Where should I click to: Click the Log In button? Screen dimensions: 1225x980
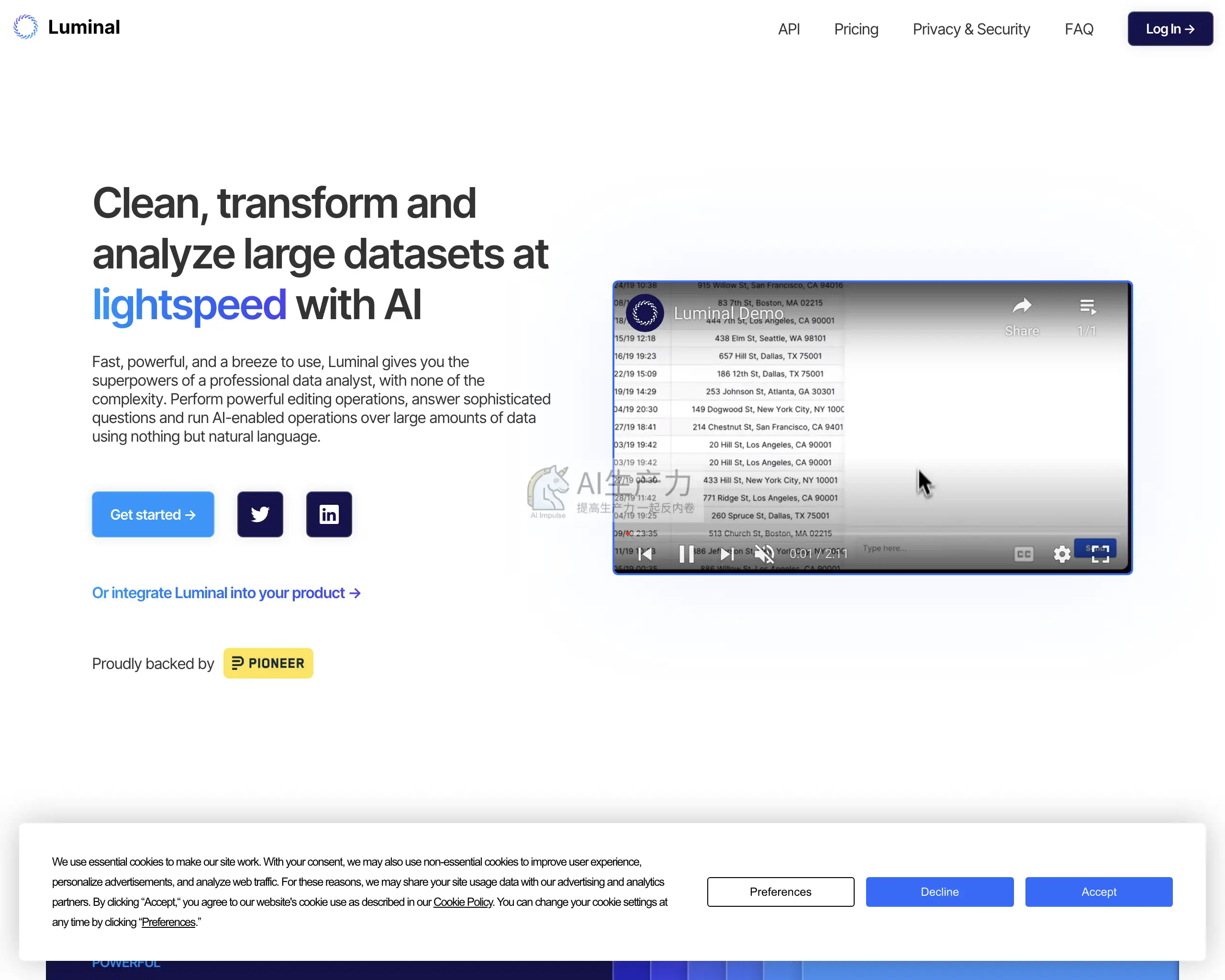1170,29
